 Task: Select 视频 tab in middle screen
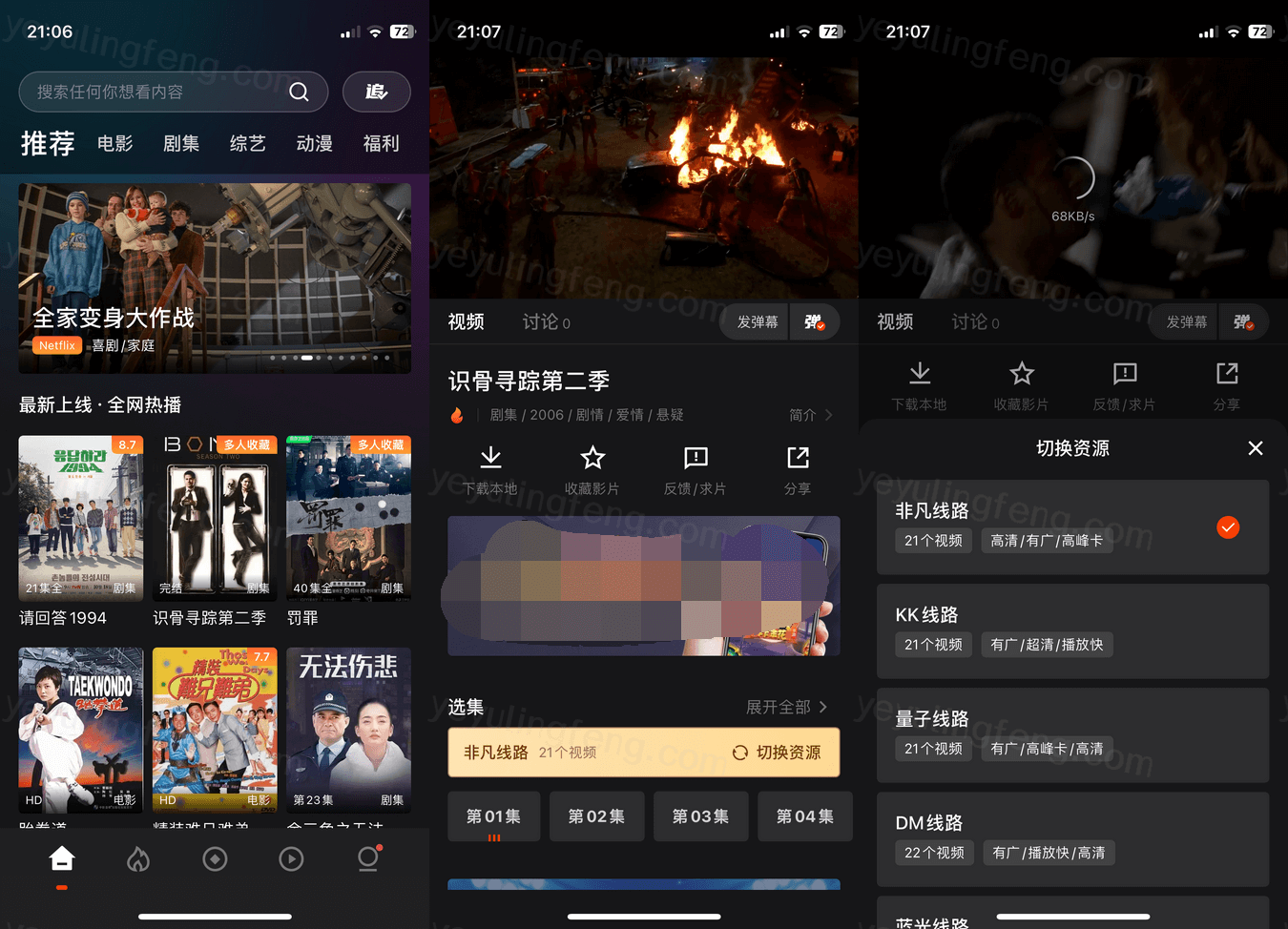coord(467,322)
